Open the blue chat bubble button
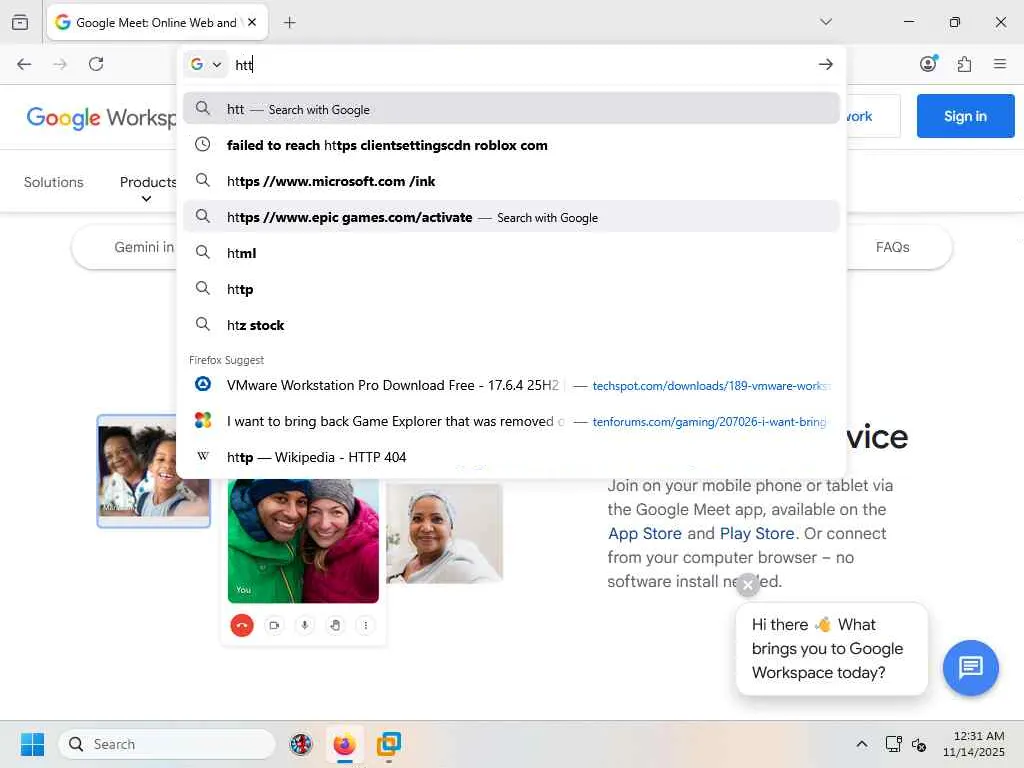Image resolution: width=1024 pixels, height=768 pixels. point(970,667)
